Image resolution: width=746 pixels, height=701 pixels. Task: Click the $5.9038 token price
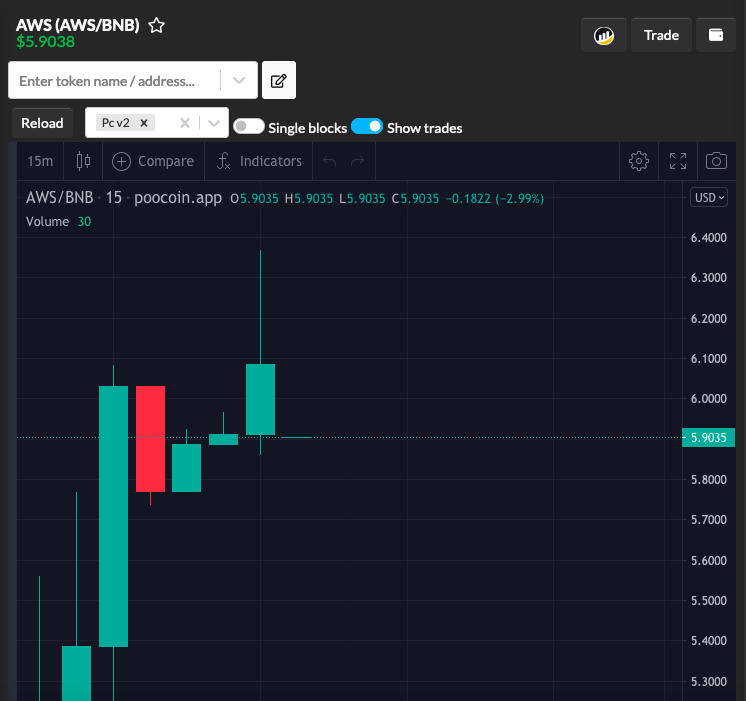(46, 42)
